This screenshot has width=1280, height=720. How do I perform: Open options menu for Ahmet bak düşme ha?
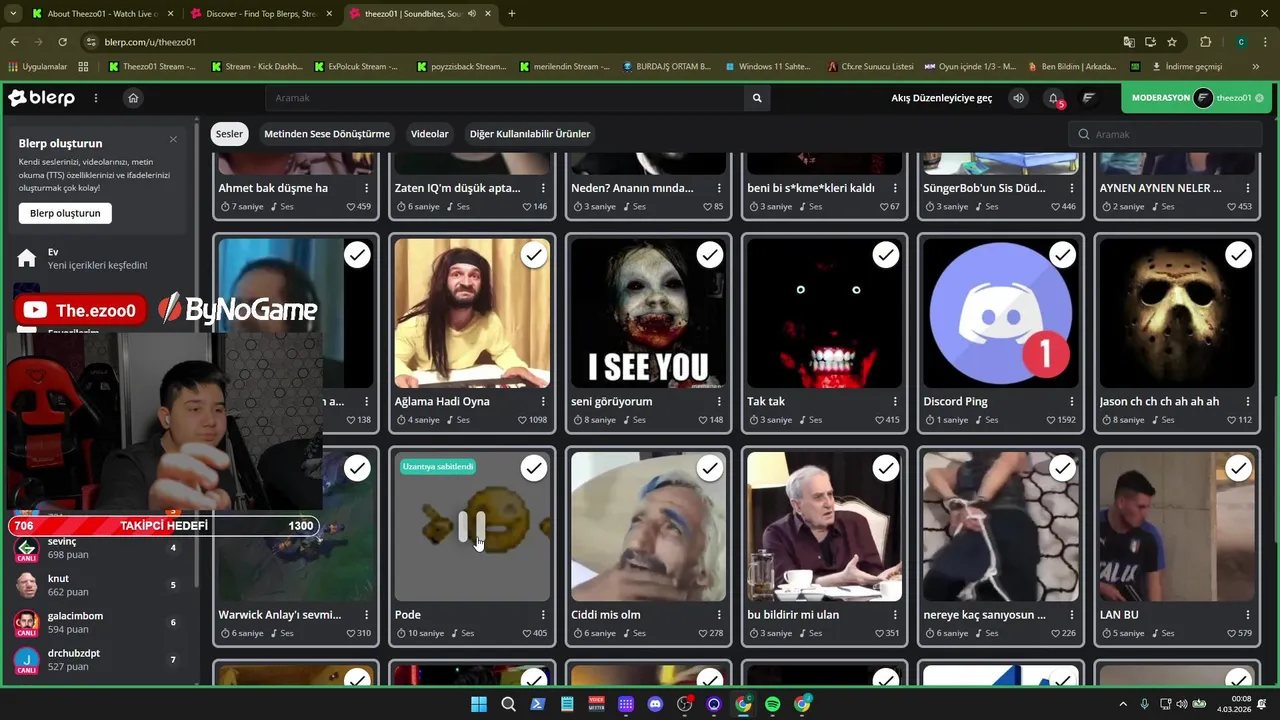click(x=367, y=188)
